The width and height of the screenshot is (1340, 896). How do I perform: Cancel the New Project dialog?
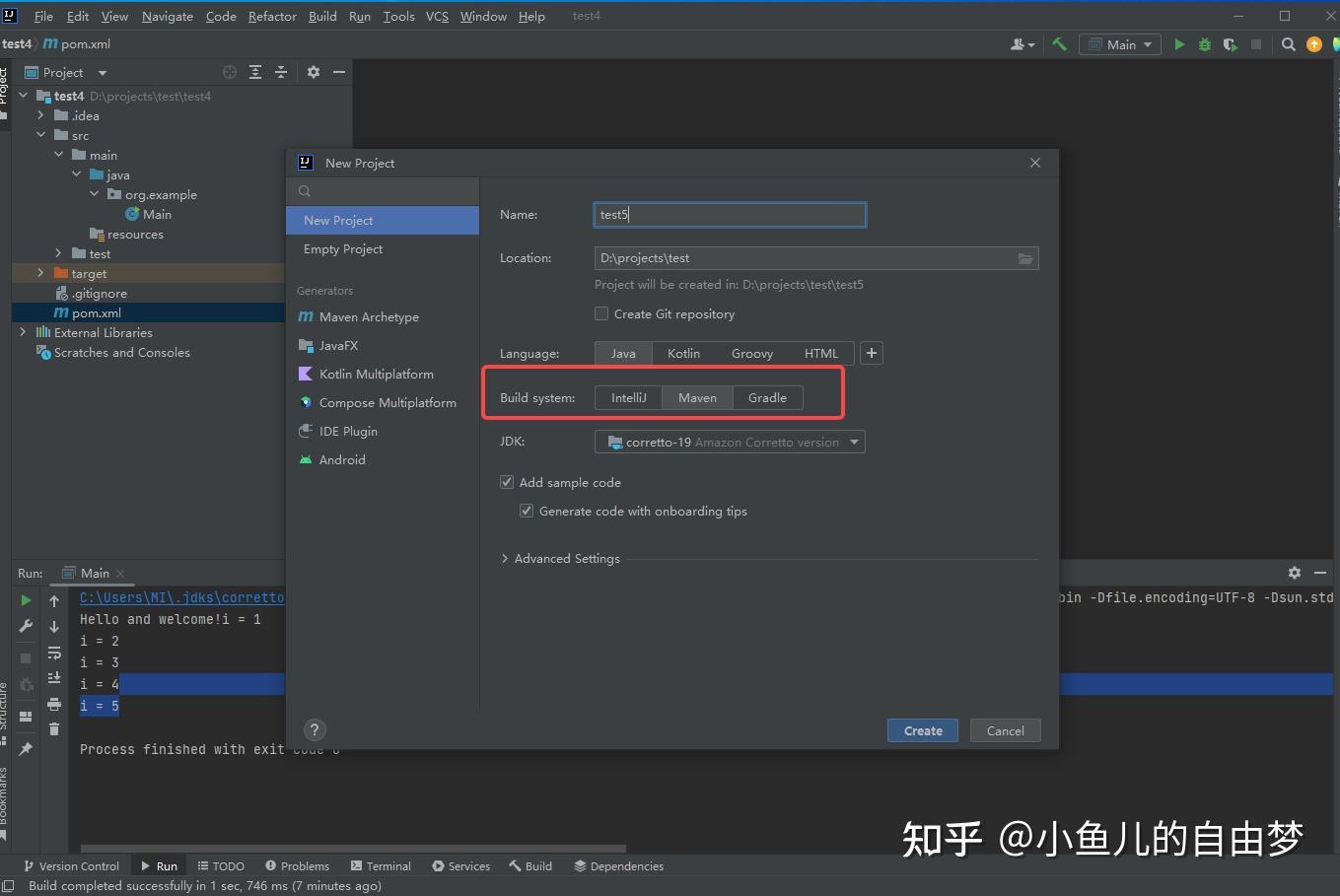1005,730
